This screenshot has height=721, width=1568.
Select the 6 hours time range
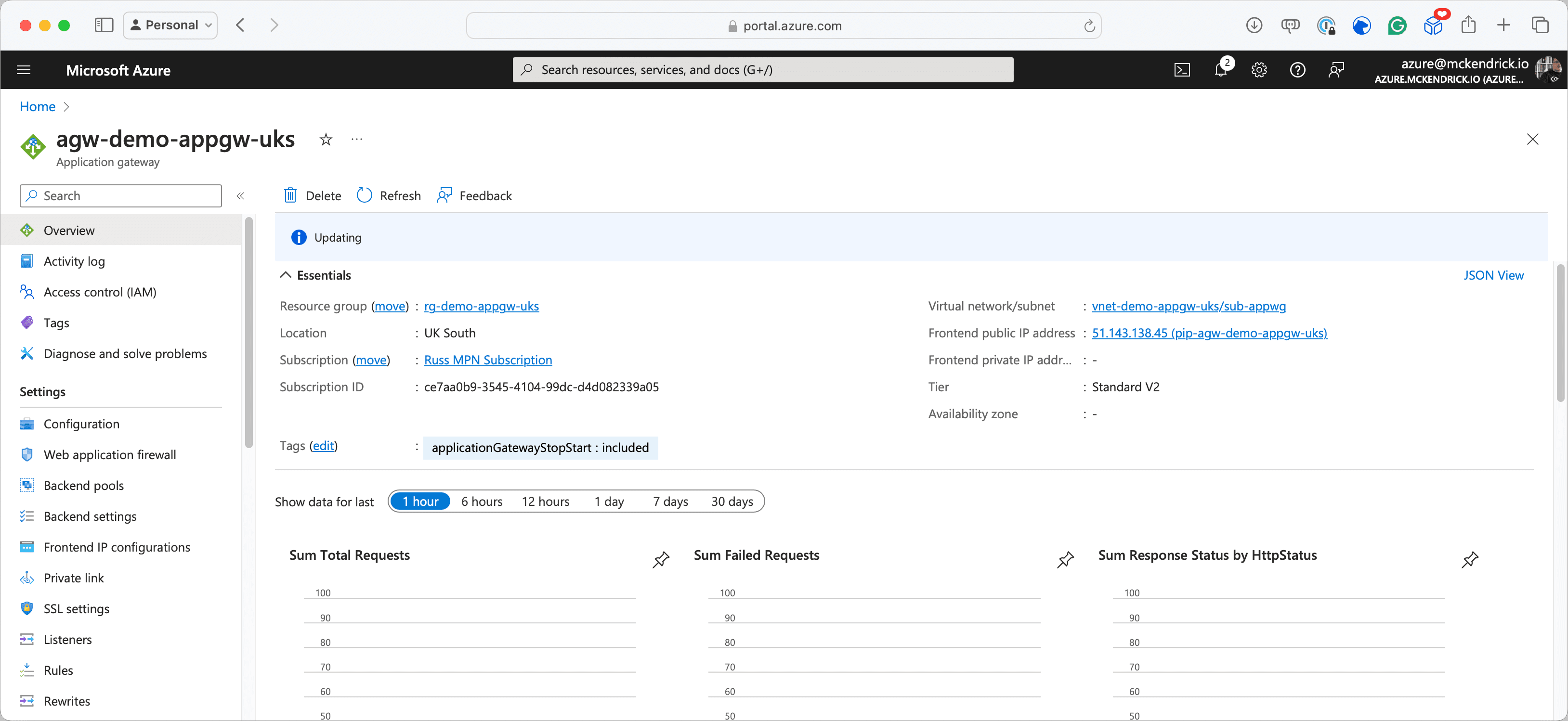click(x=482, y=502)
